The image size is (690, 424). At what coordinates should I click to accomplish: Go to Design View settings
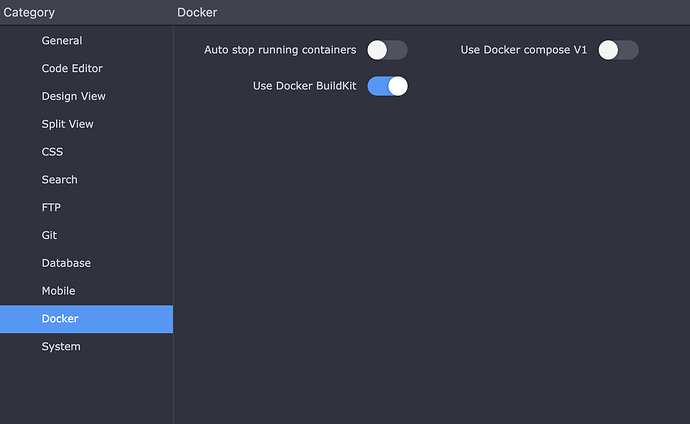coord(86,96)
